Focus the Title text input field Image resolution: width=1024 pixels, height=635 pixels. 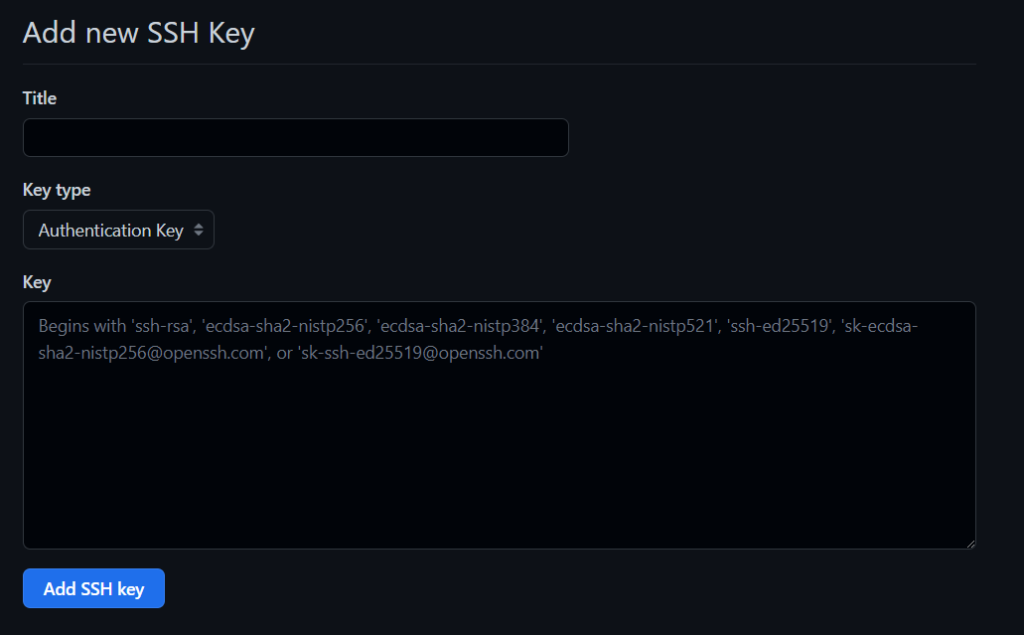pos(296,137)
